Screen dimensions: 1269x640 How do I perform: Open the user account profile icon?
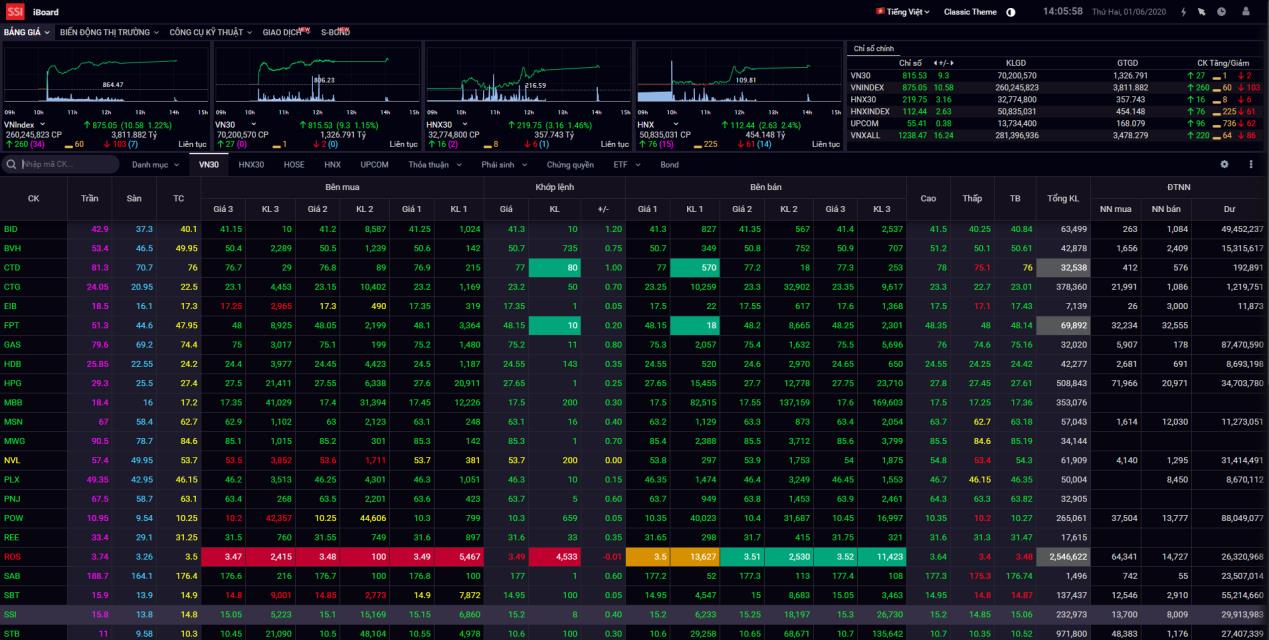click(x=1248, y=12)
